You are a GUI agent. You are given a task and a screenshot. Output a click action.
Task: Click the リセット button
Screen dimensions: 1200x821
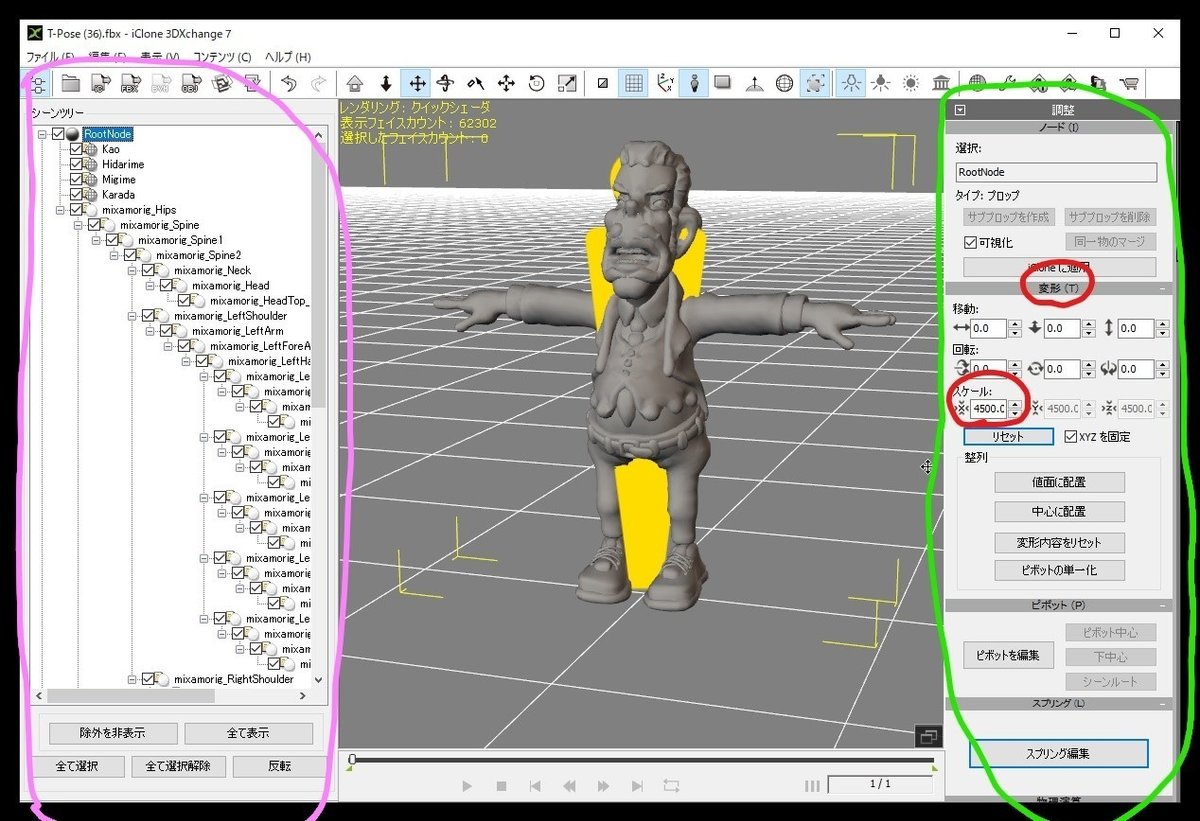click(1008, 437)
